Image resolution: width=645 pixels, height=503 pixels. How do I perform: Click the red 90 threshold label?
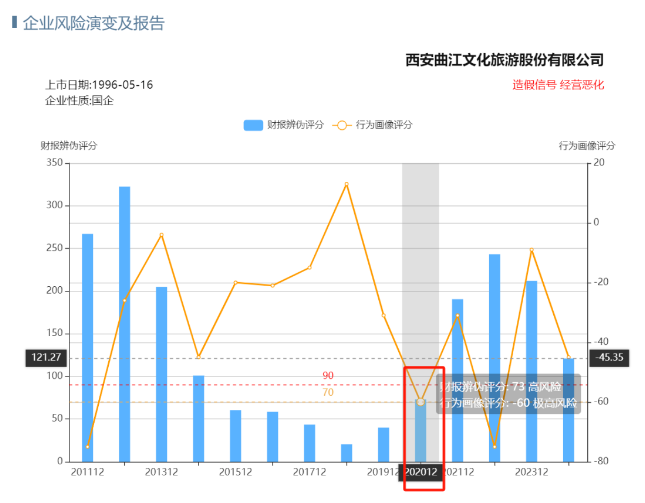[x=328, y=376]
